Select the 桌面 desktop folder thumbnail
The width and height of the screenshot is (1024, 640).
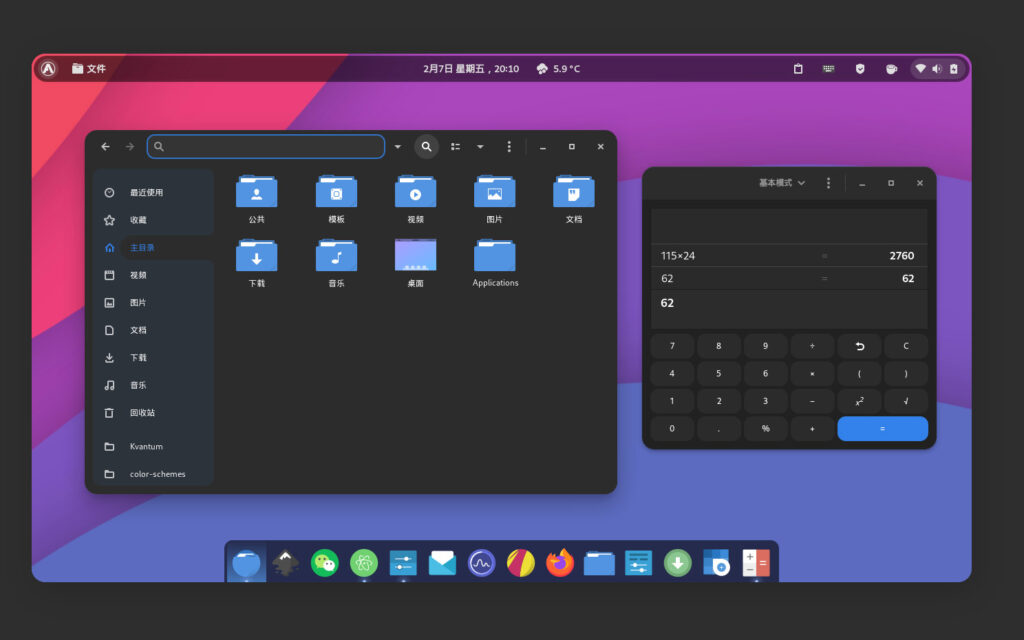[415, 255]
